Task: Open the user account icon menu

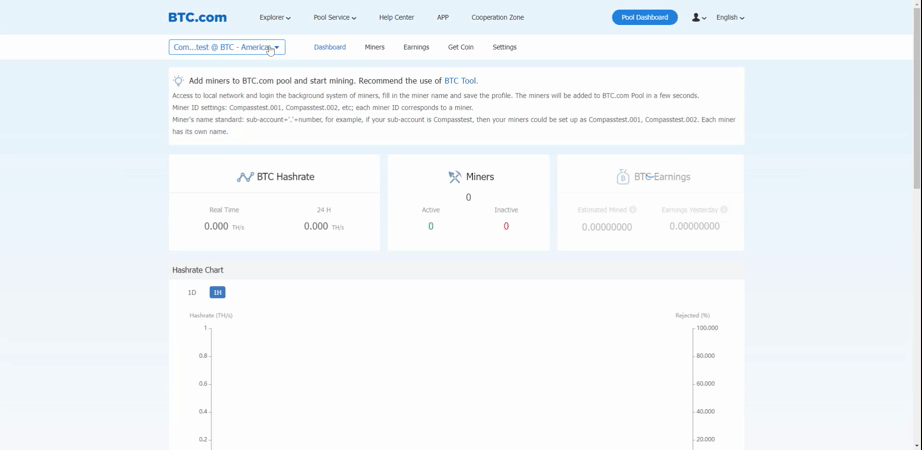Action: (x=699, y=18)
